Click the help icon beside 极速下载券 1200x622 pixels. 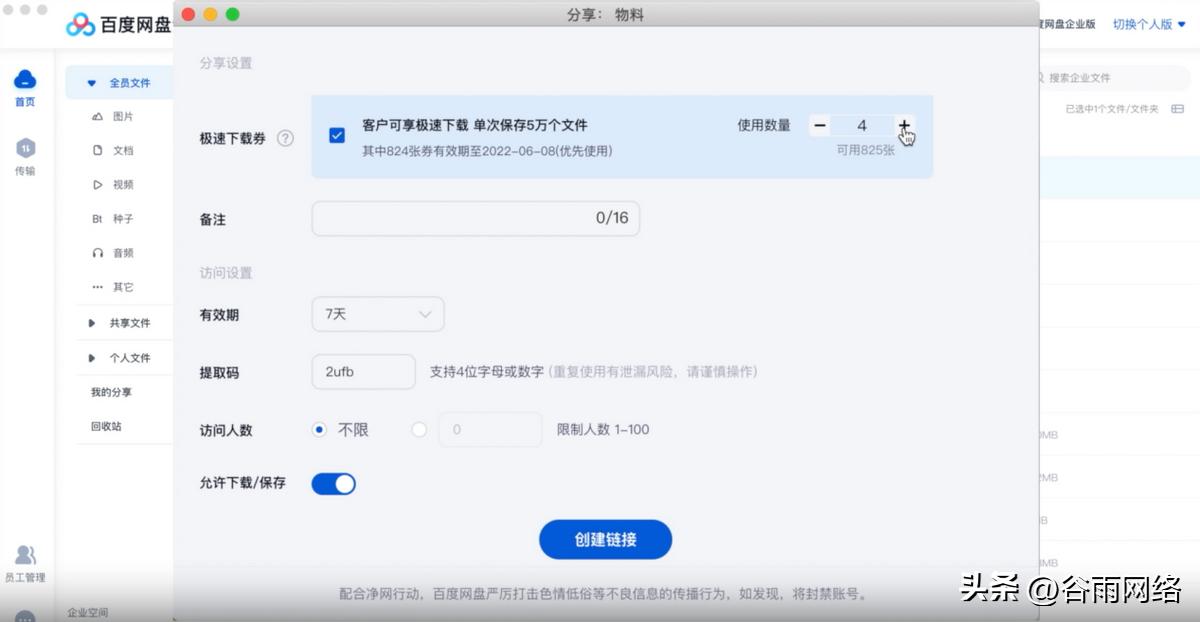click(287, 139)
